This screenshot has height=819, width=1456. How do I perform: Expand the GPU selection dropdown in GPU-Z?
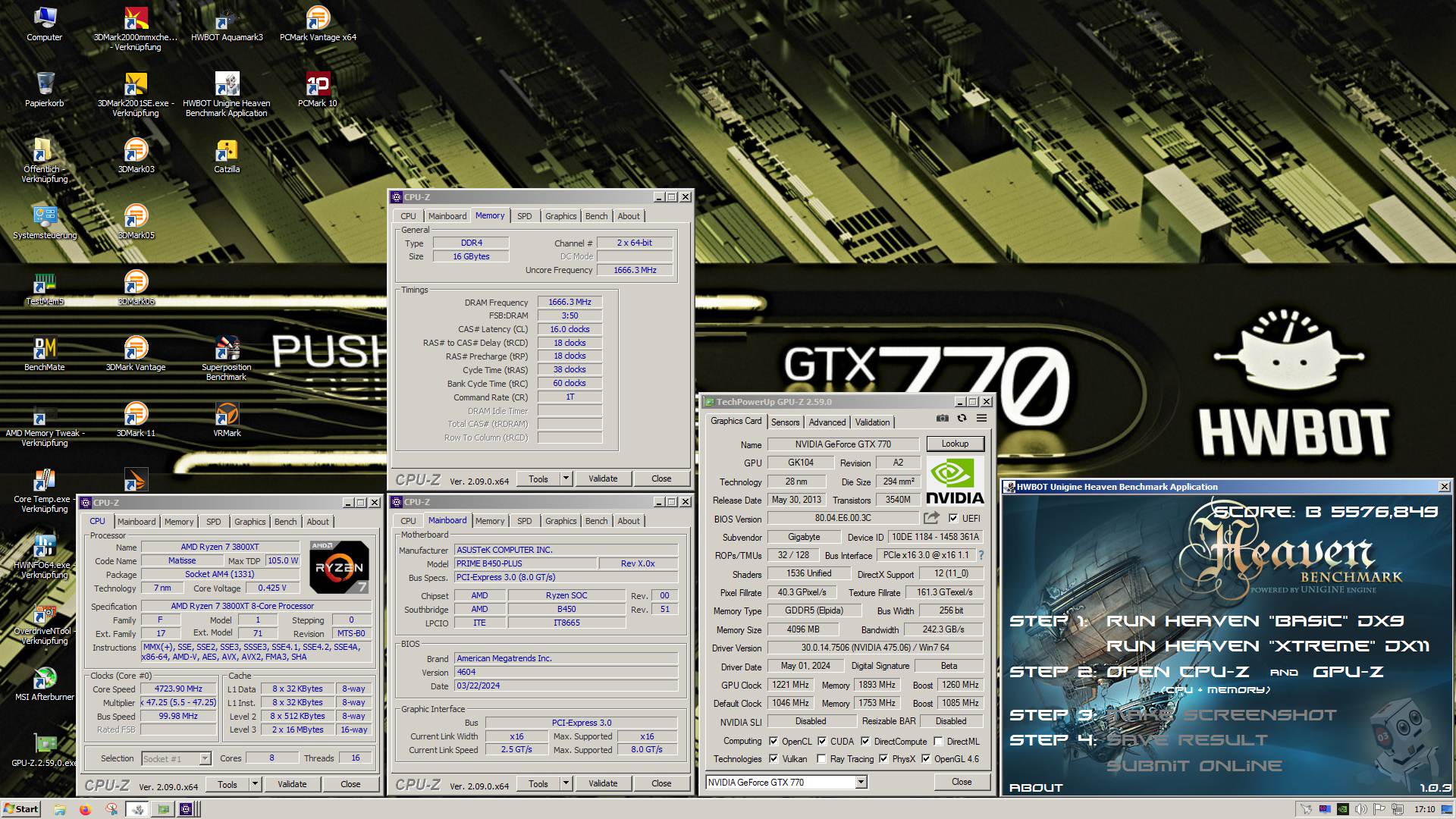click(861, 783)
